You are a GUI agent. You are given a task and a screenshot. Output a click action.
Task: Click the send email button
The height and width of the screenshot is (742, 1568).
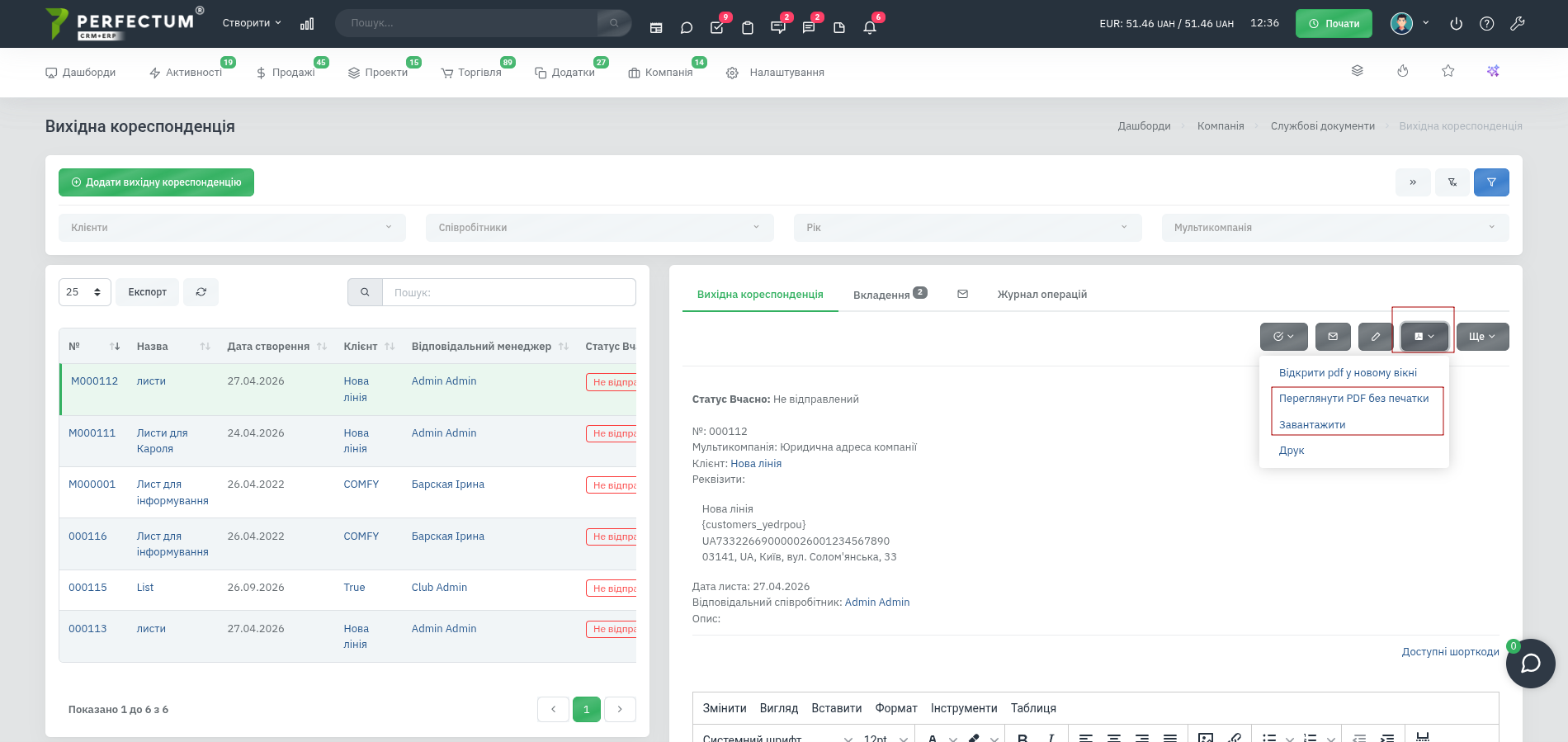pos(1333,337)
